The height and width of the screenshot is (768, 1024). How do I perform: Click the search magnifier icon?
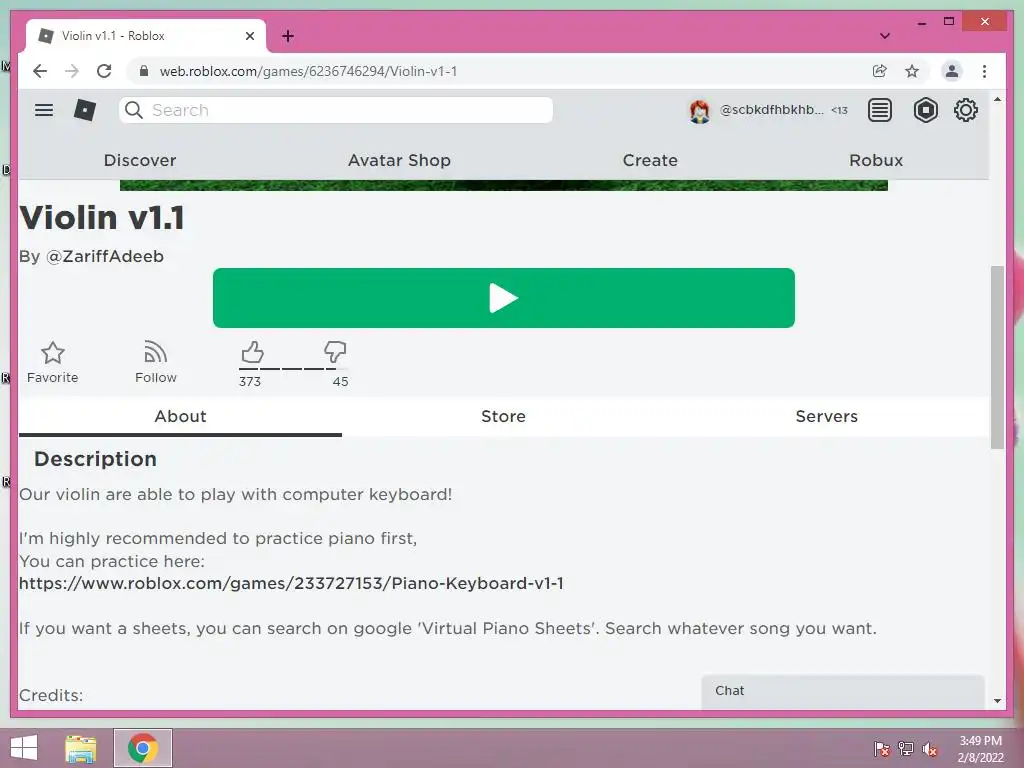[x=134, y=110]
